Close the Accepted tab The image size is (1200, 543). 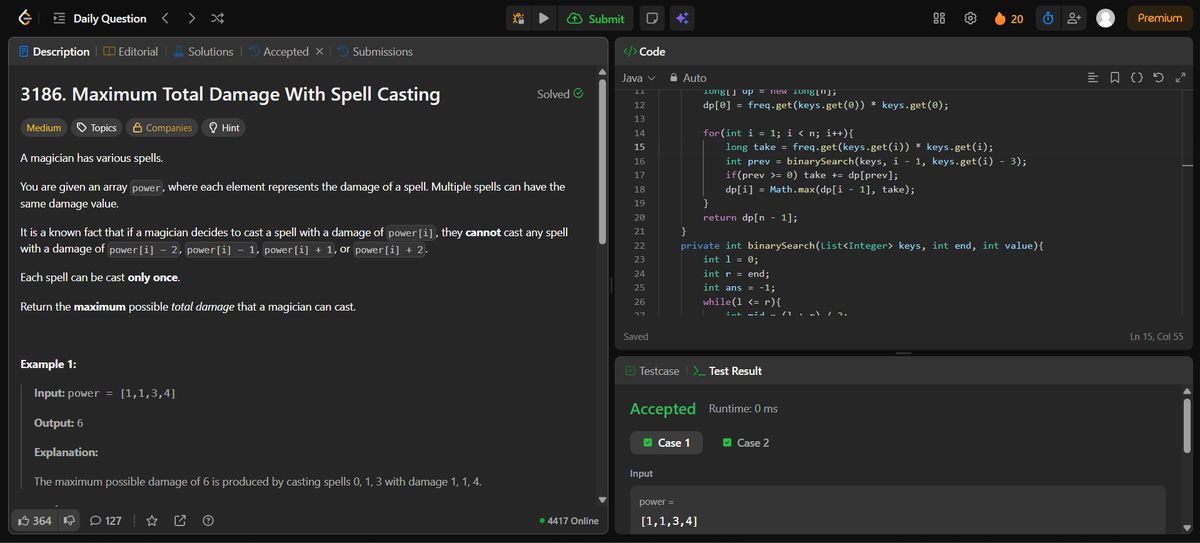(319, 51)
